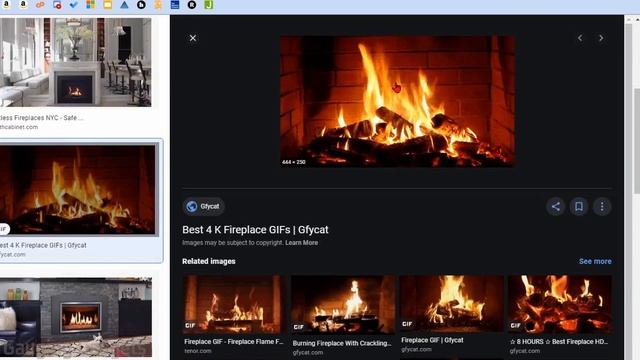640x360 pixels.
Task: Open the main fireplace preview image
Action: click(397, 101)
